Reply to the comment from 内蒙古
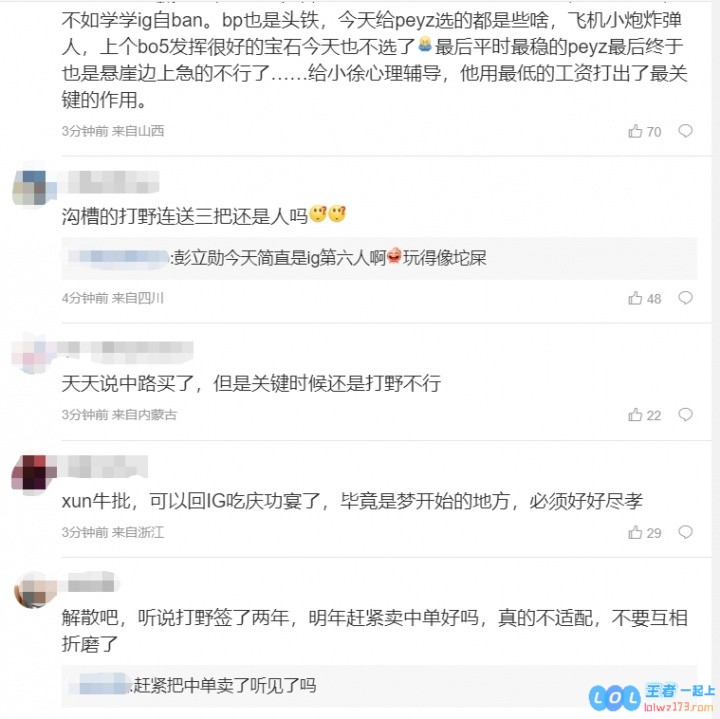This screenshot has height=719, width=720. (685, 415)
